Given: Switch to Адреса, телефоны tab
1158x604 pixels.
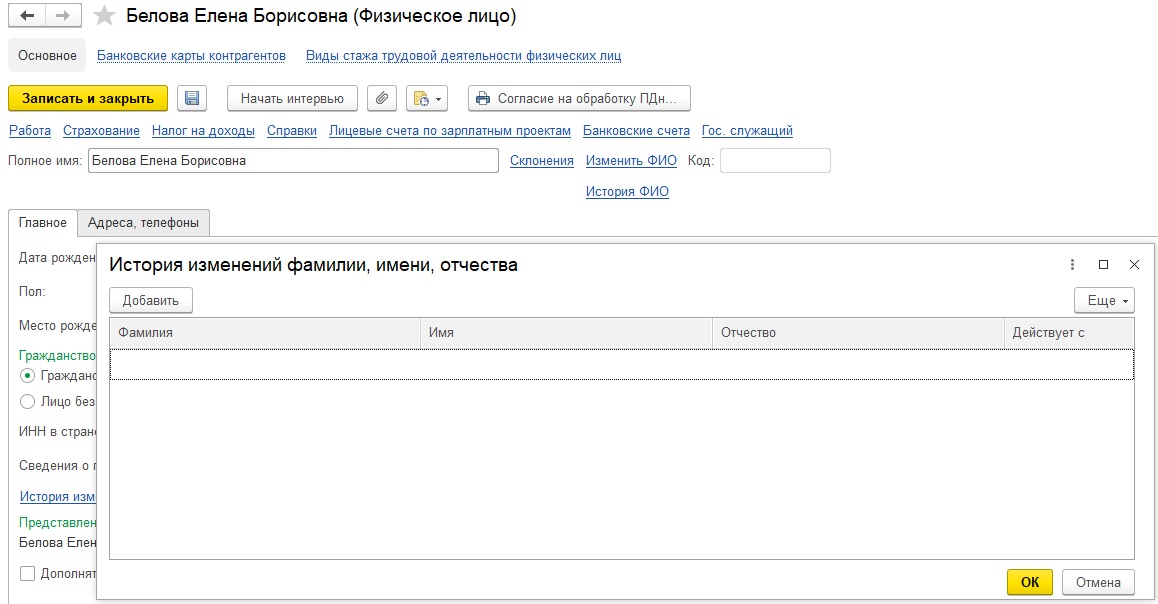Looking at the screenshot, I should tap(143, 223).
